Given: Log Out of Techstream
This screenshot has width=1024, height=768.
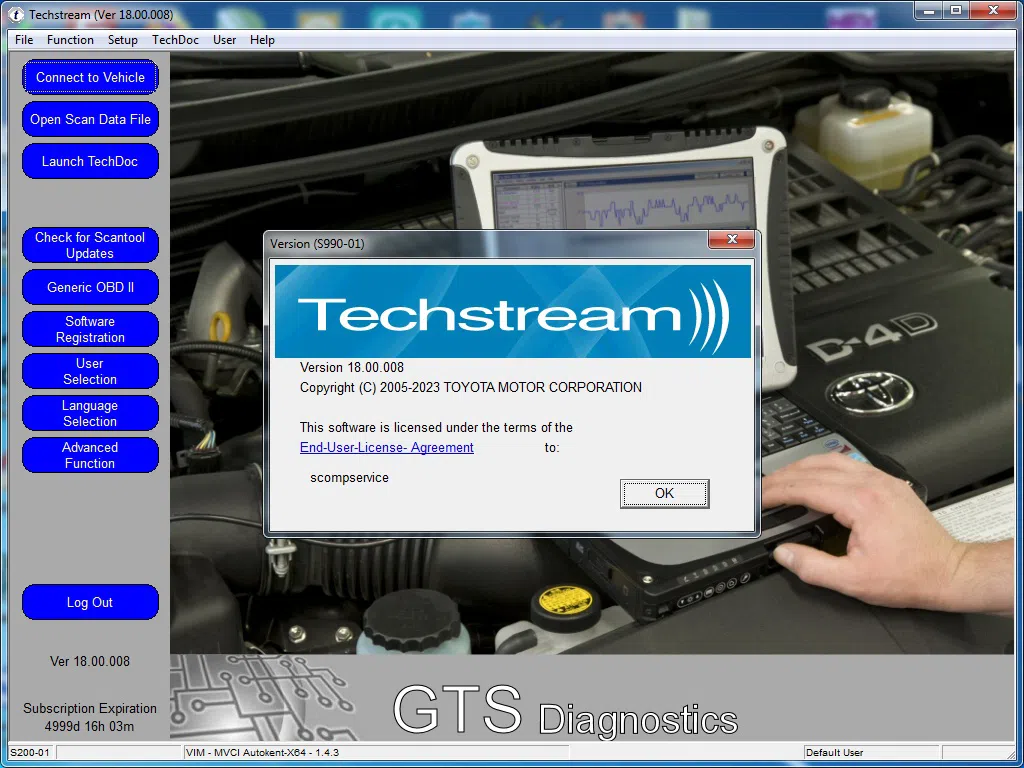Looking at the screenshot, I should coord(90,602).
